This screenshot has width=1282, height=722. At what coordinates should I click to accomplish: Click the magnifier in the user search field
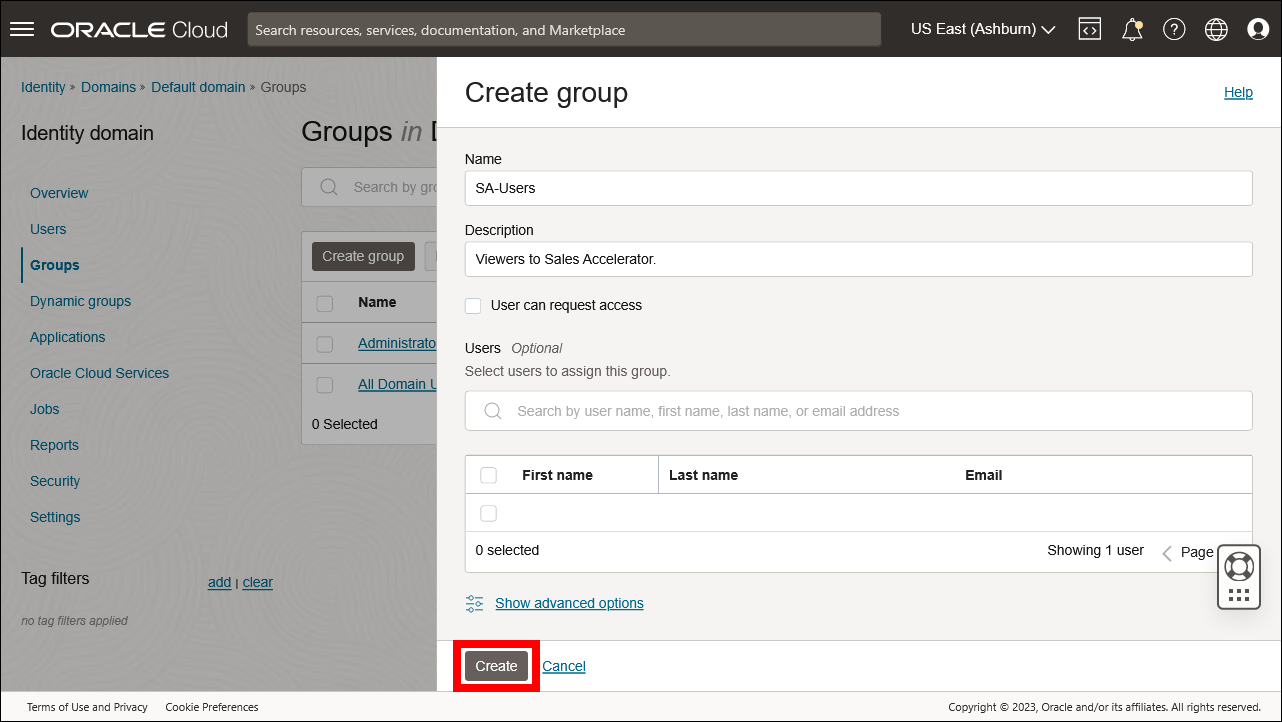tap(492, 410)
